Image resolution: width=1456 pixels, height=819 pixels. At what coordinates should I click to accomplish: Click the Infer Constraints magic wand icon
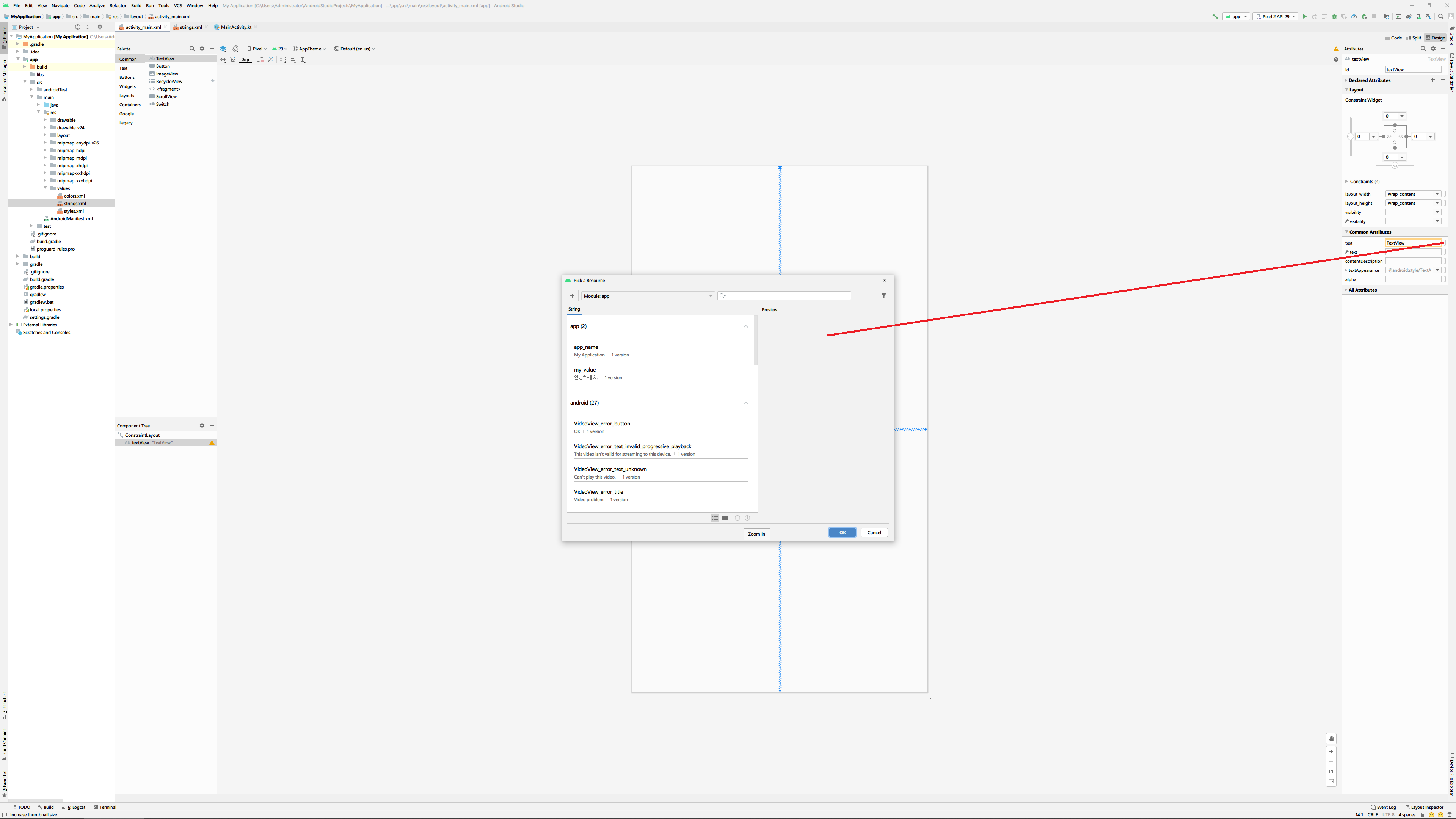click(x=271, y=60)
